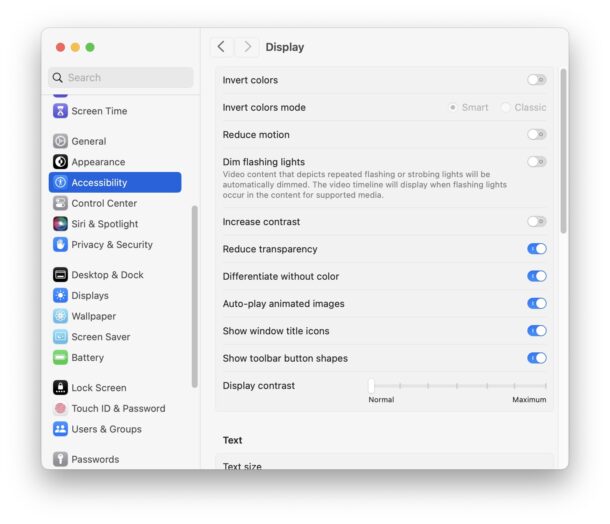The image size is (610, 524).
Task: Open Users & Groups settings
Action: pos(106,429)
